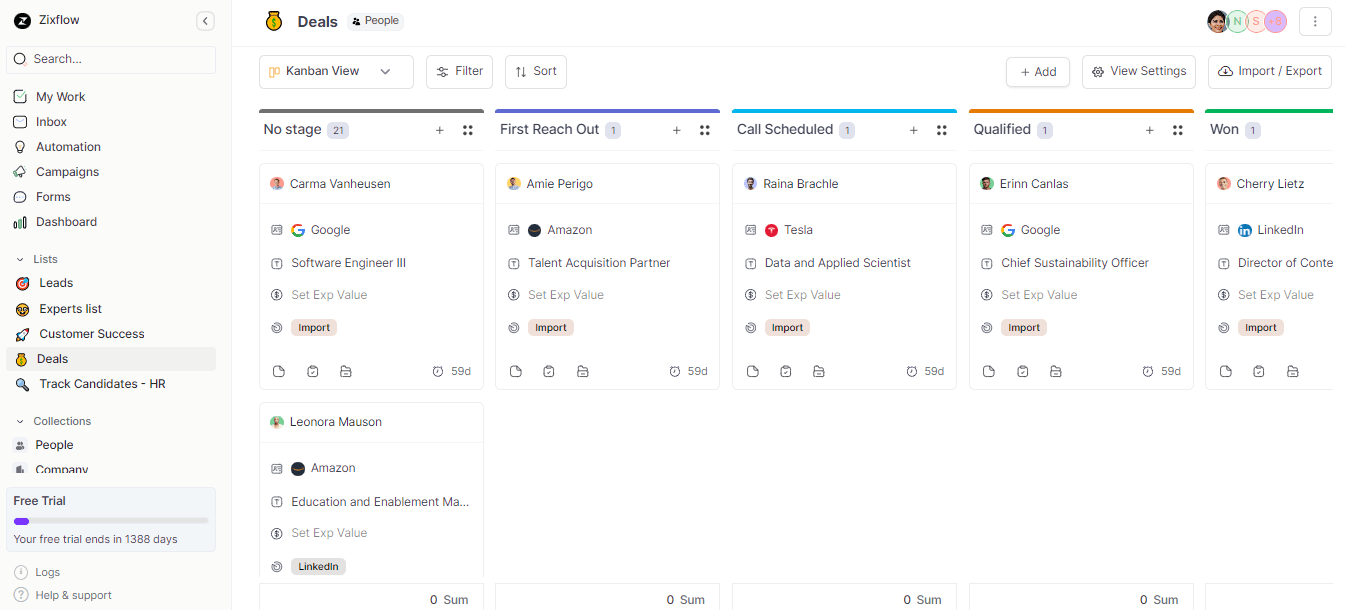Open the Kanban View selector
Screen dimensions: 1345x610
click(335, 71)
